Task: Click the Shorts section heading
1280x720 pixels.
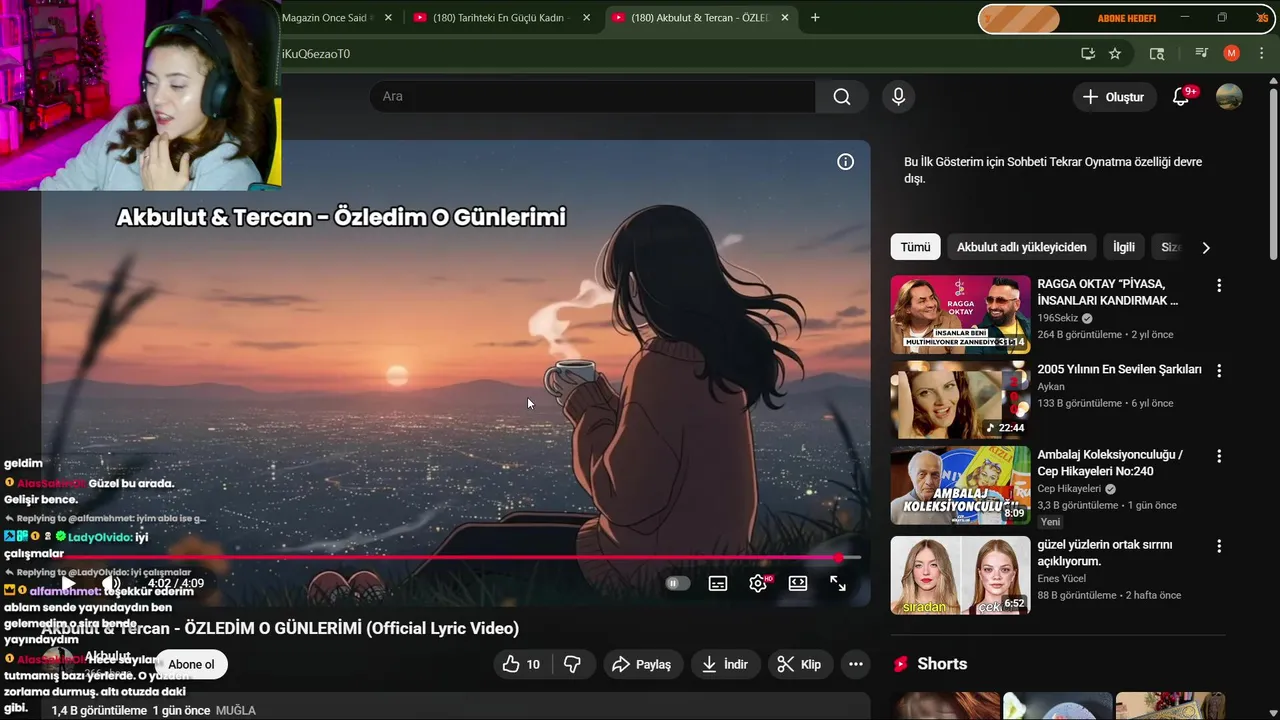Action: 942,664
